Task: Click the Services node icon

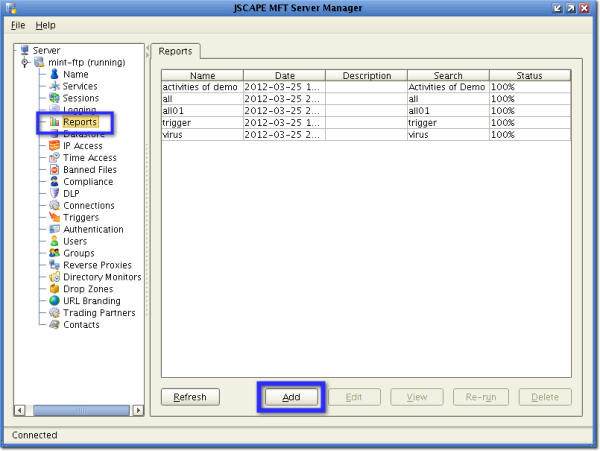Action: point(54,86)
